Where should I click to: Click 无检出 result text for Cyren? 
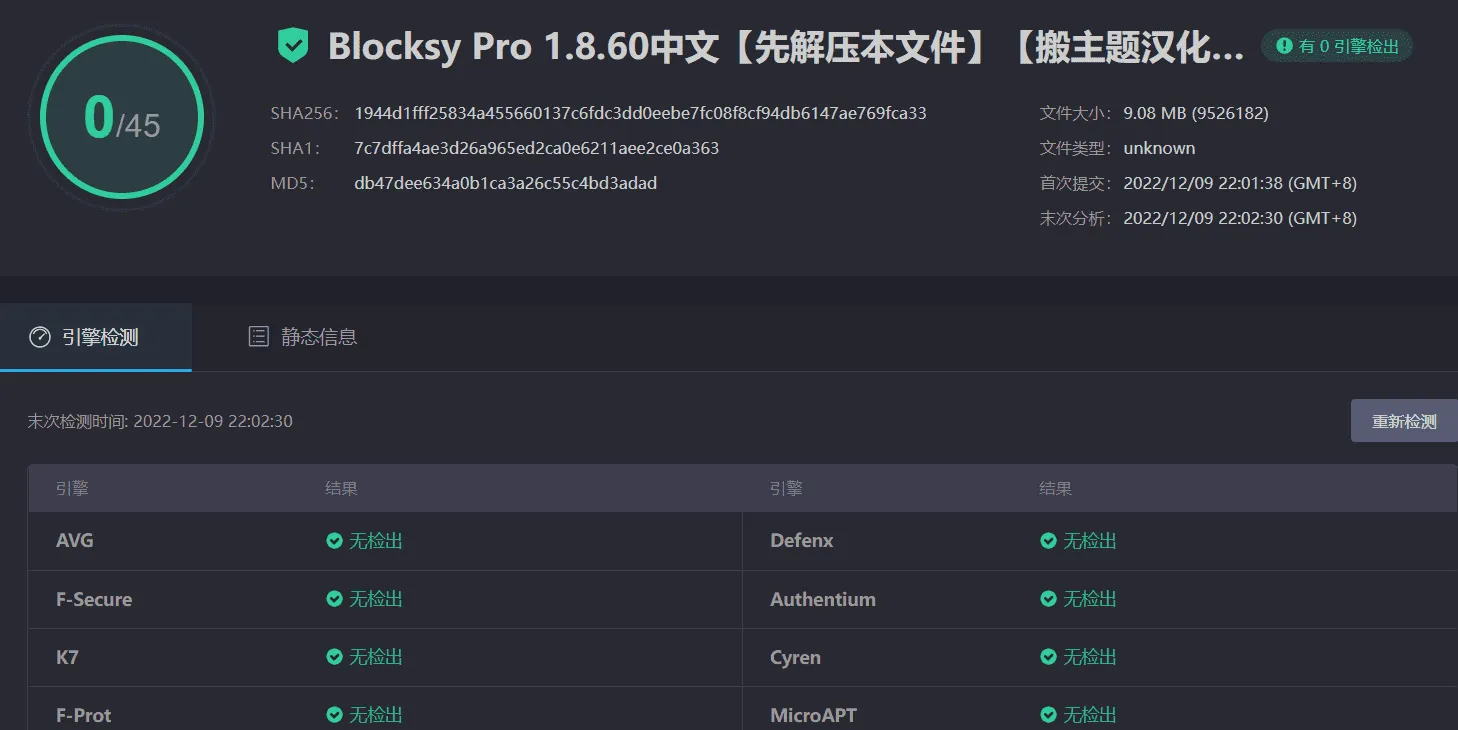click(x=1090, y=657)
